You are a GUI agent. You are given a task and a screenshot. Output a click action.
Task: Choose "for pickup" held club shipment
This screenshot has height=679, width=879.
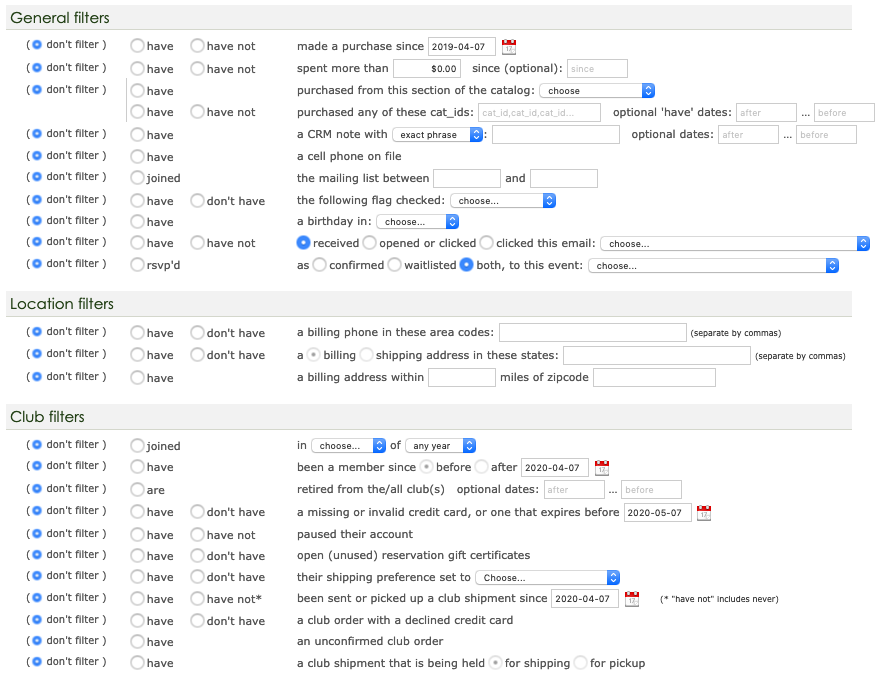tap(581, 663)
